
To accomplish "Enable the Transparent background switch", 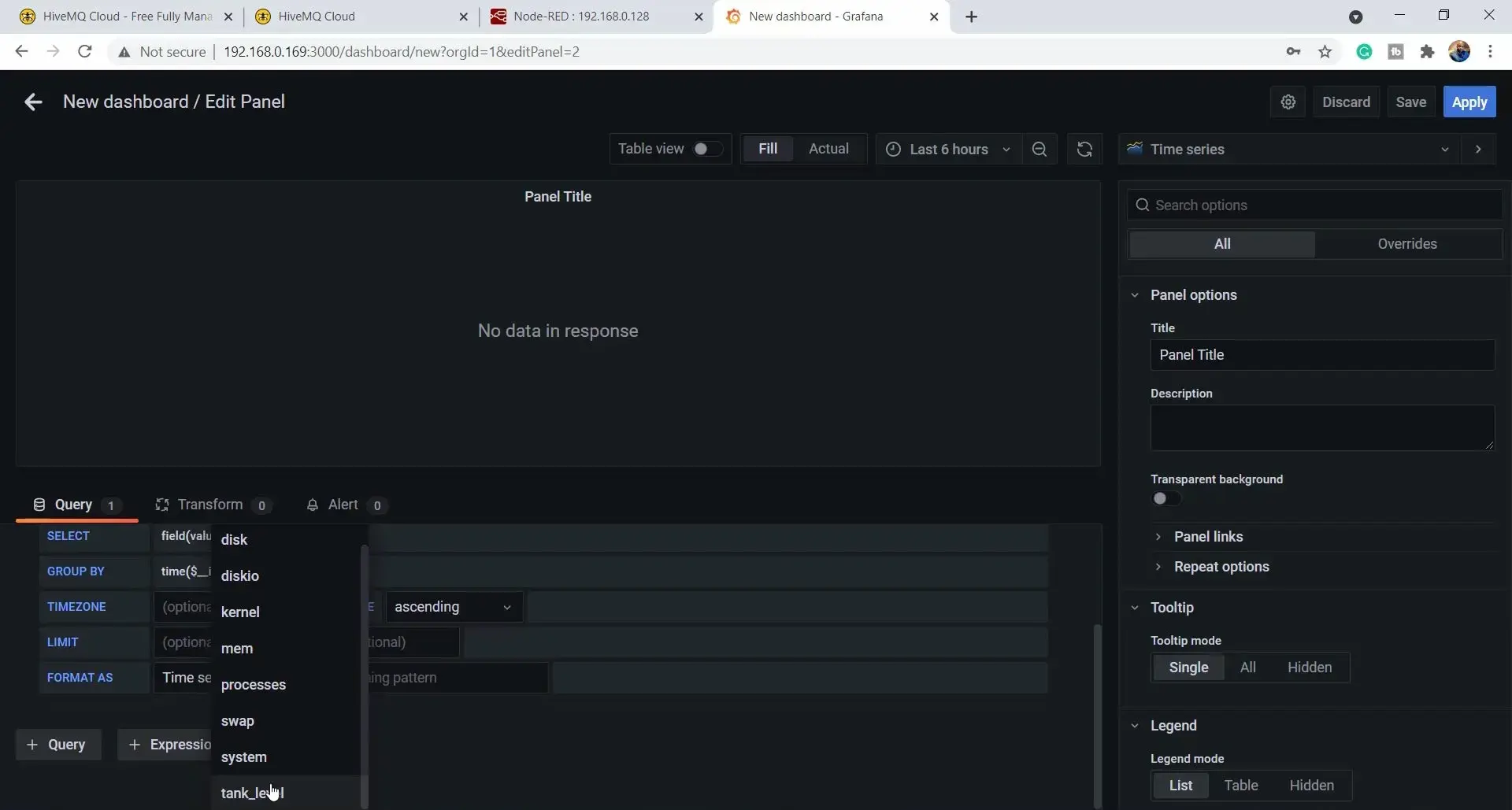I will pyautogui.click(x=1166, y=498).
